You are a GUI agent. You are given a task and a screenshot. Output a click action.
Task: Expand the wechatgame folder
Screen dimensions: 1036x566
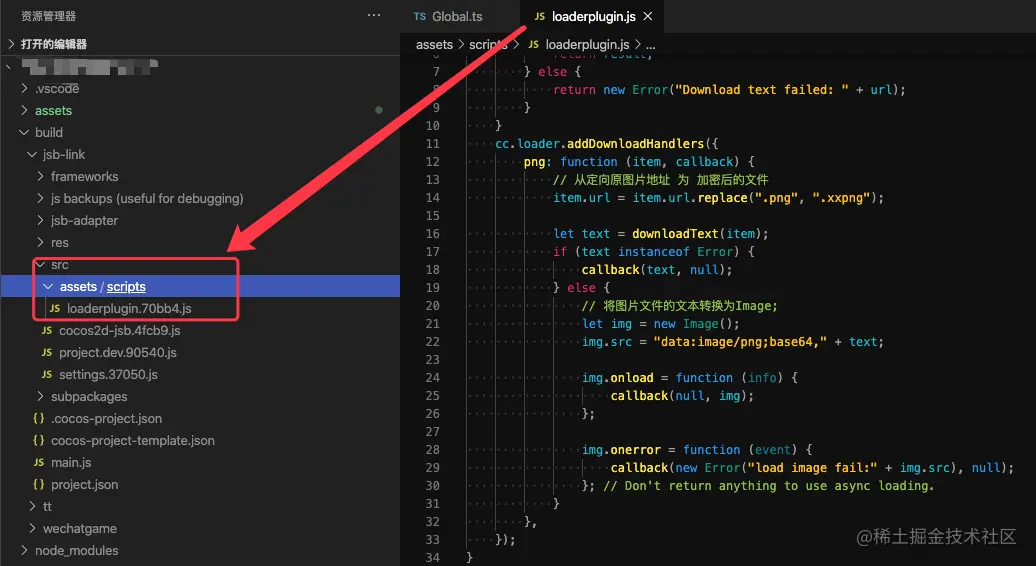pos(32,528)
